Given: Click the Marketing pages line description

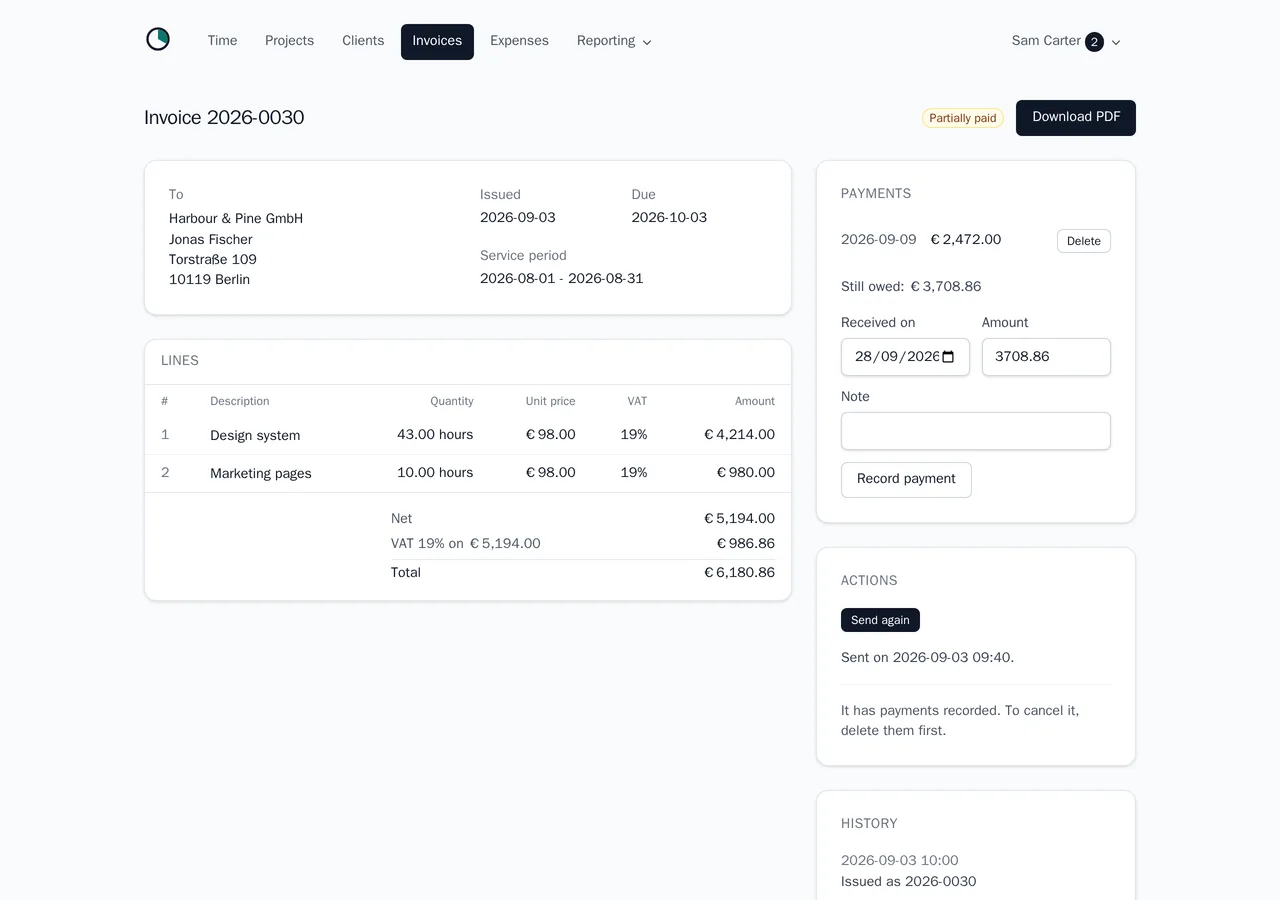Looking at the screenshot, I should [261, 473].
